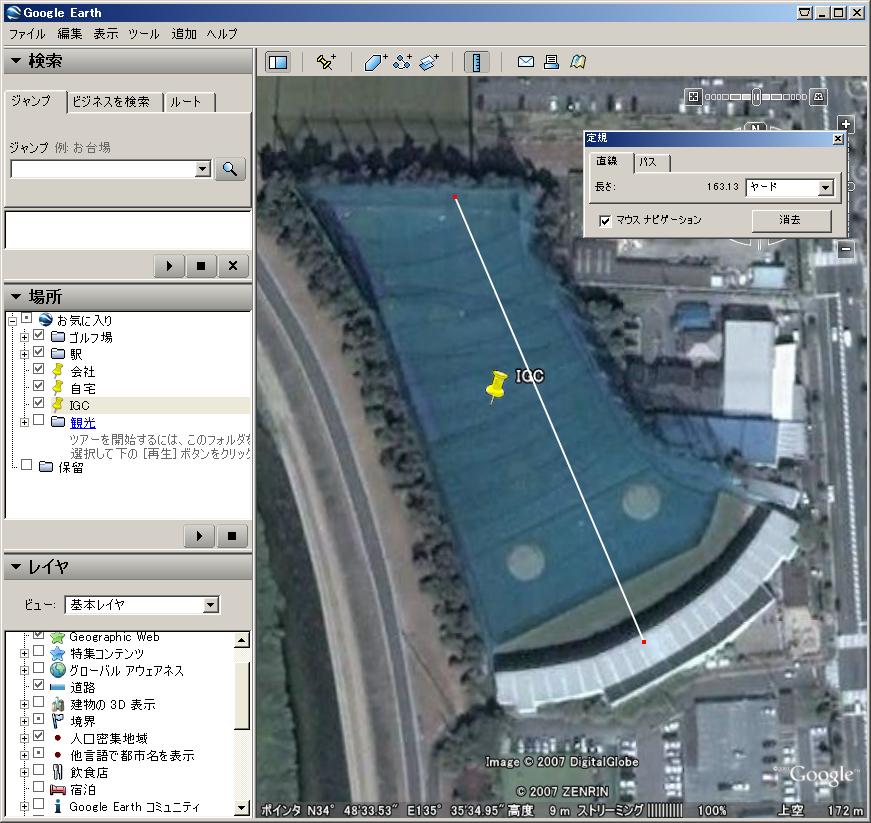
Task: Click the search magnifier button
Action: 230,169
